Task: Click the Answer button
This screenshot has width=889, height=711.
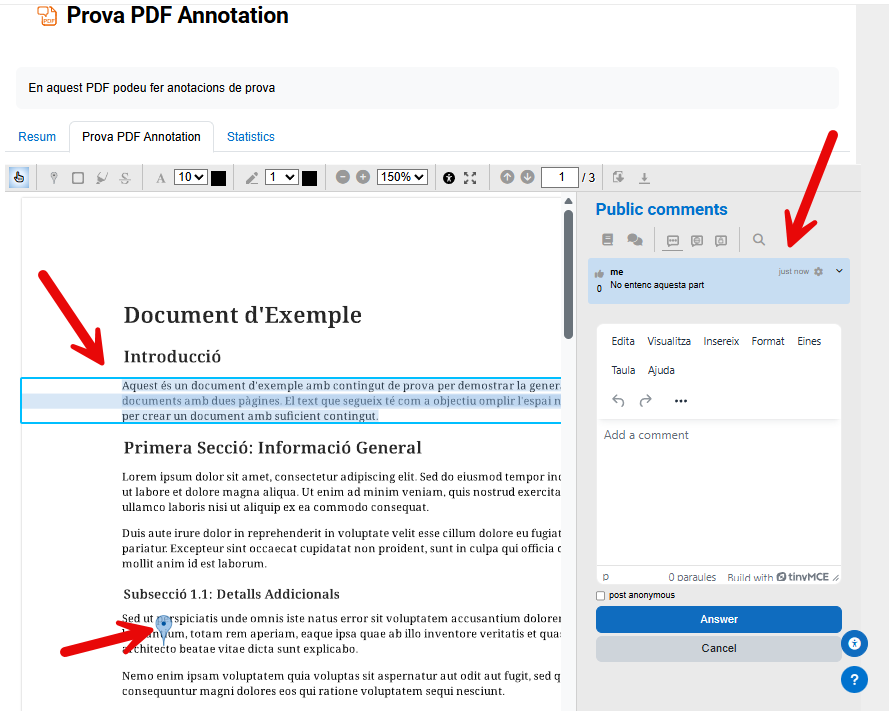Action: click(x=718, y=619)
